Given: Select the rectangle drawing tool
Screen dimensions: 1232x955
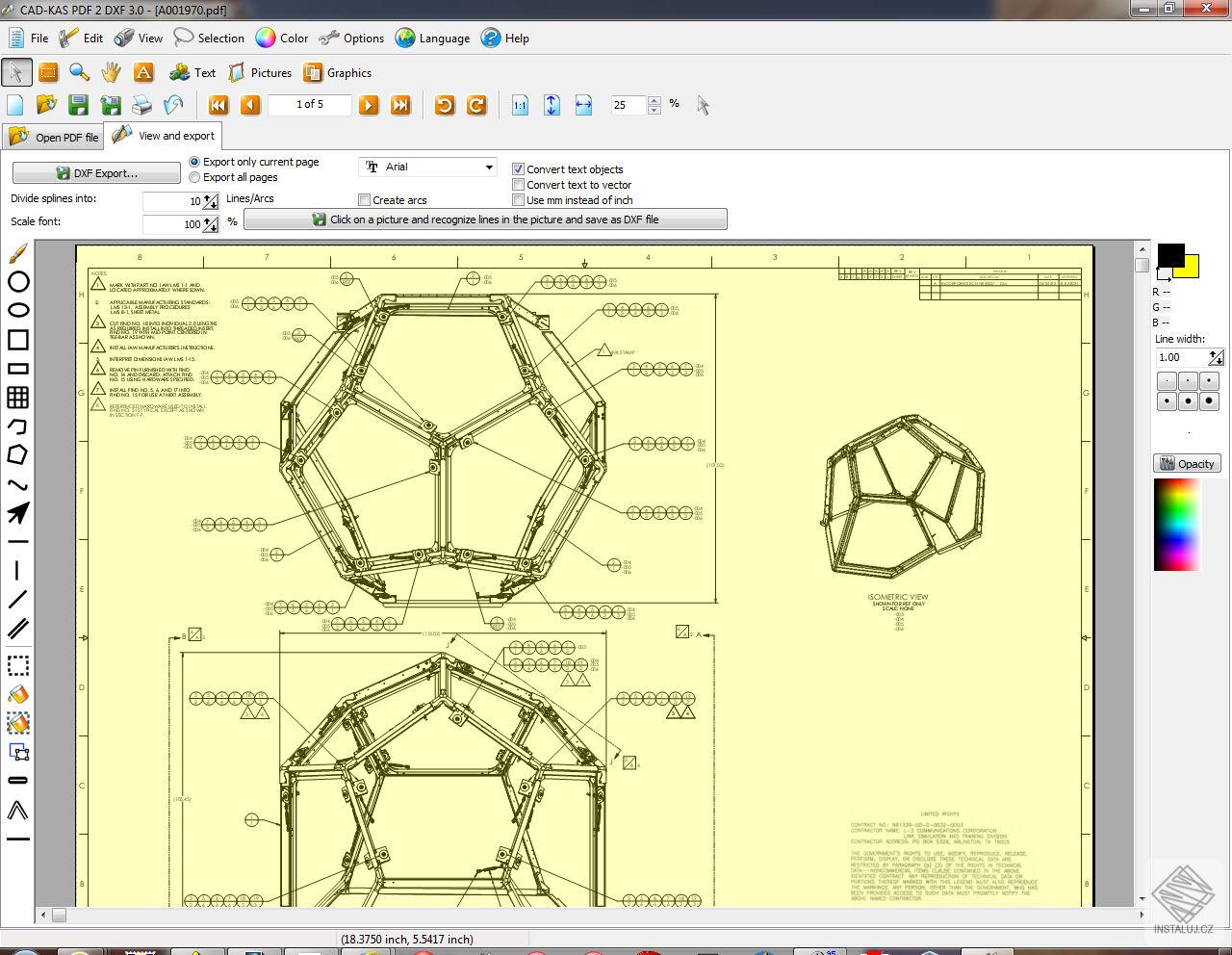Looking at the screenshot, I should [16, 340].
